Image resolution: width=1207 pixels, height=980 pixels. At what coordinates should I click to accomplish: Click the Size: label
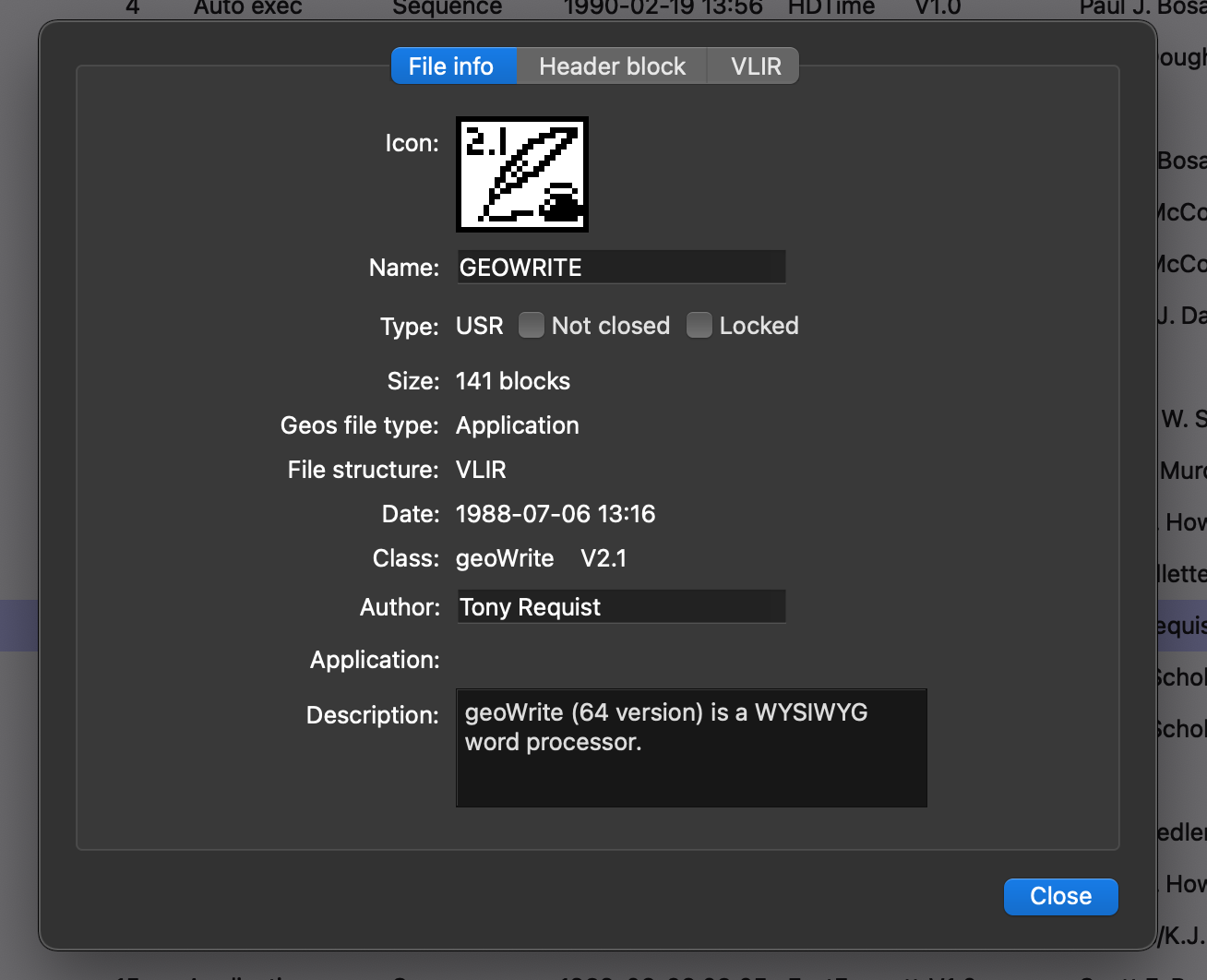tap(413, 381)
